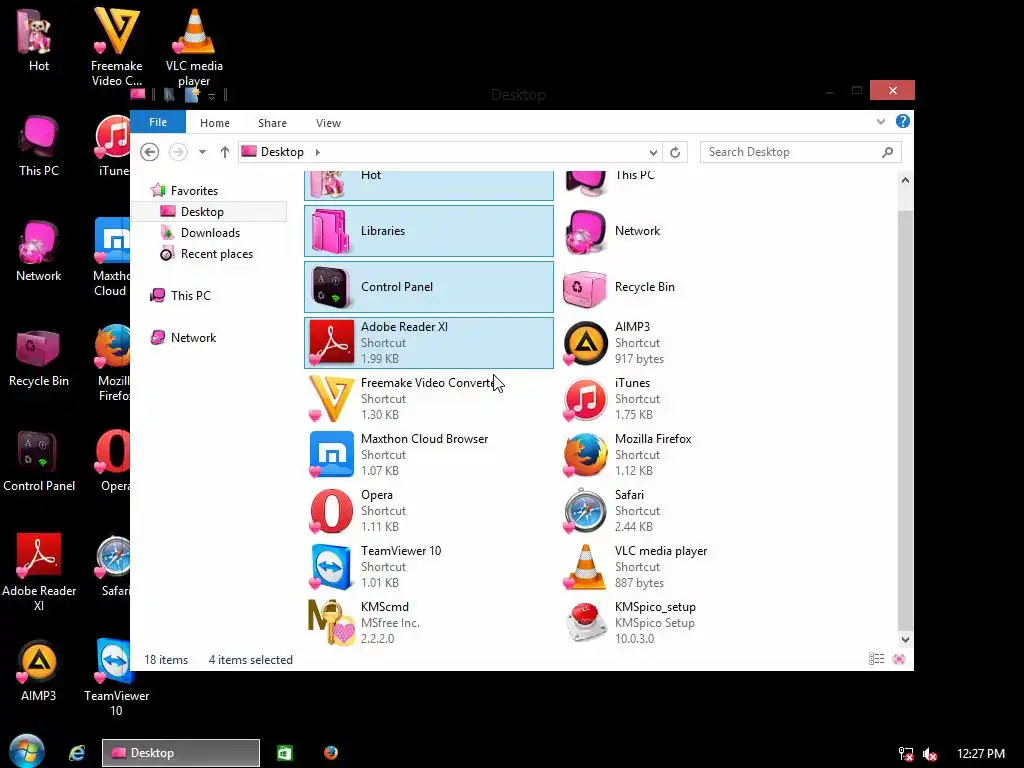The width and height of the screenshot is (1024, 768).
Task: Select KMScmd item in file list
Action: point(428,623)
